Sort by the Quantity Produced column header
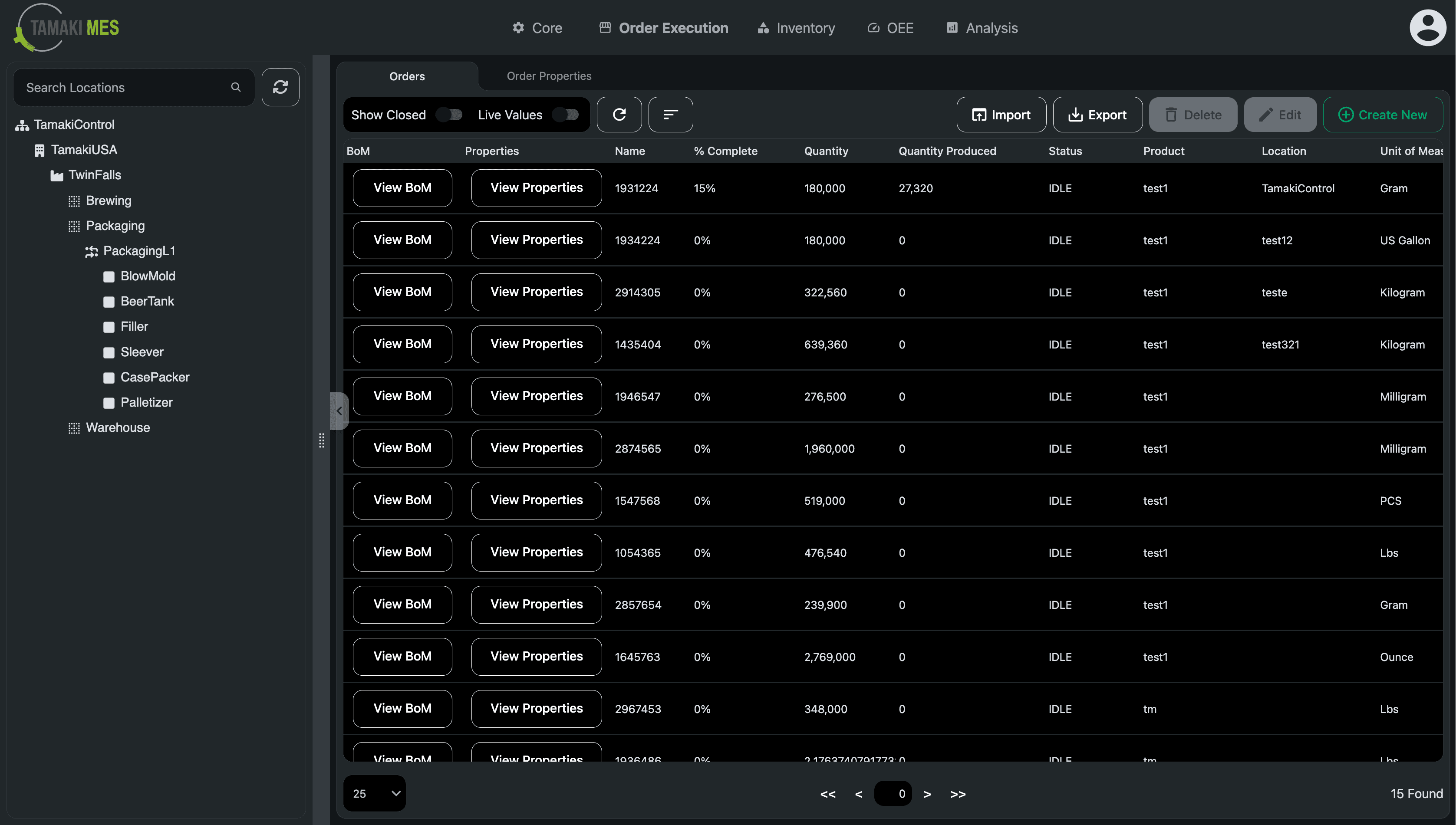The width and height of the screenshot is (1456, 825). pos(947,151)
